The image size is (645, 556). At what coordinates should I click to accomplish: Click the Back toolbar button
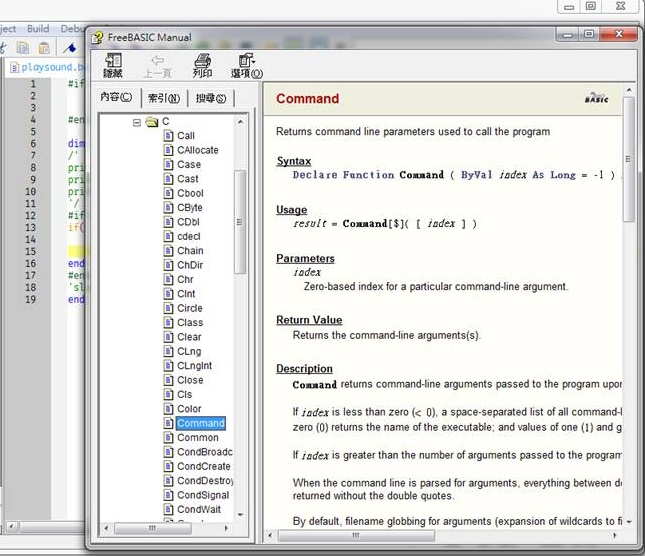coord(157,65)
